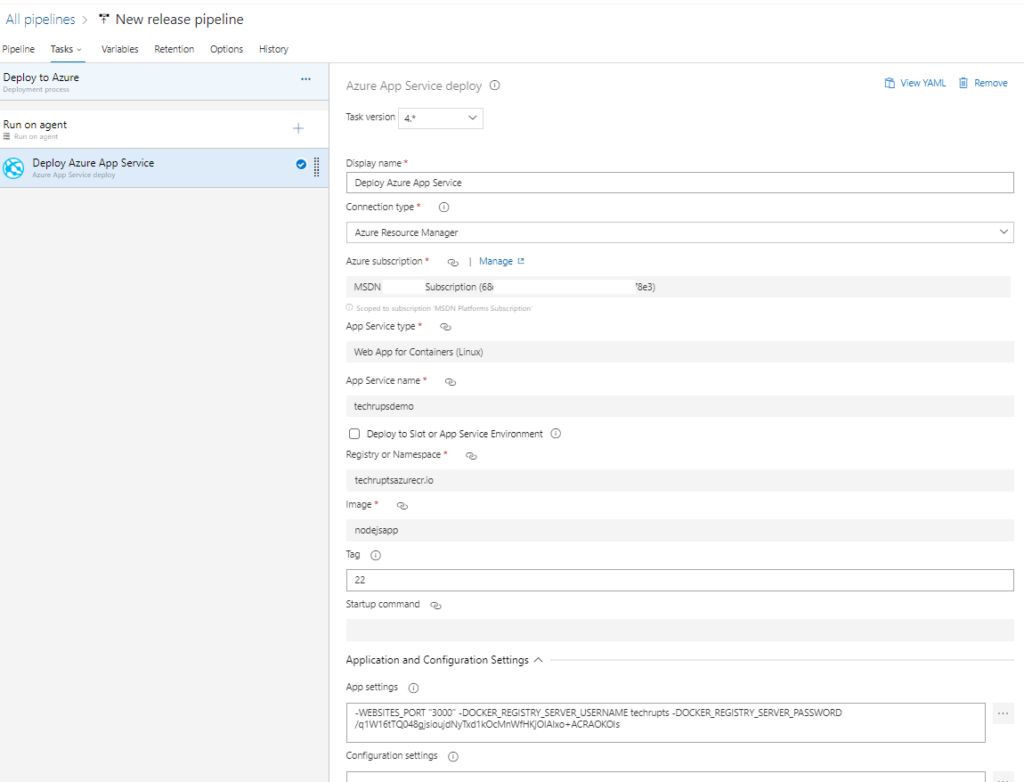Click the info icon beside Connection type
Viewport: 1024px width, 782px height.
[x=443, y=207]
